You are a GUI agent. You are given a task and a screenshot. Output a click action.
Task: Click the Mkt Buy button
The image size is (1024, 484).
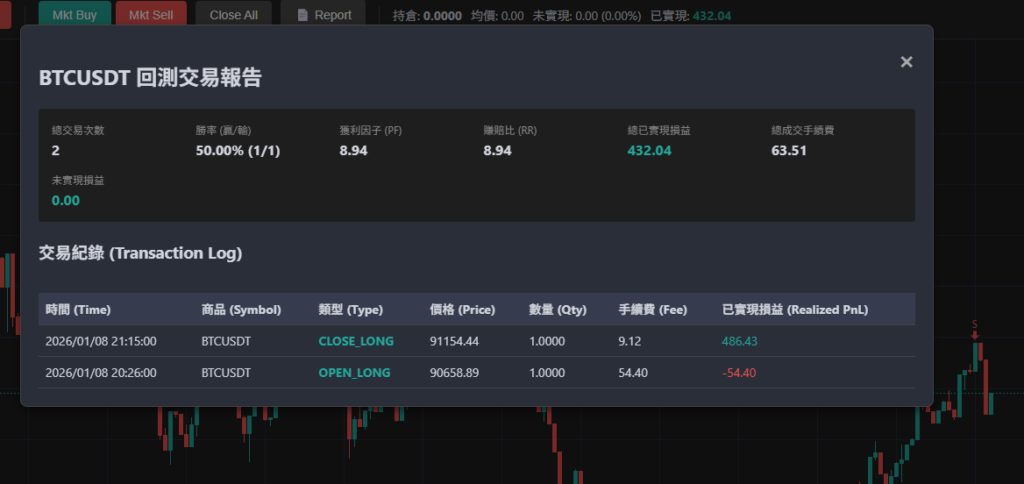(x=74, y=14)
